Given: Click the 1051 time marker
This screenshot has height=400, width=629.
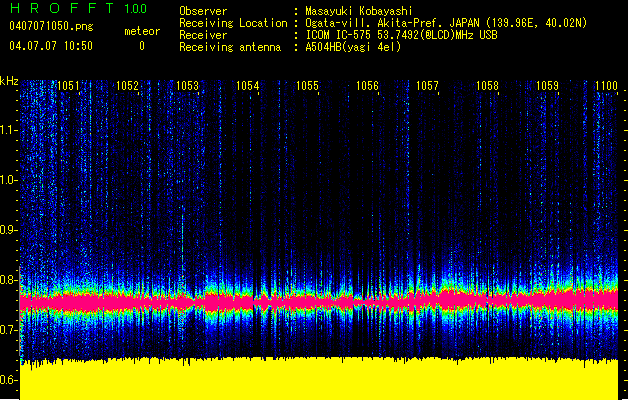Looking at the screenshot, I should pyautogui.click(x=69, y=86).
